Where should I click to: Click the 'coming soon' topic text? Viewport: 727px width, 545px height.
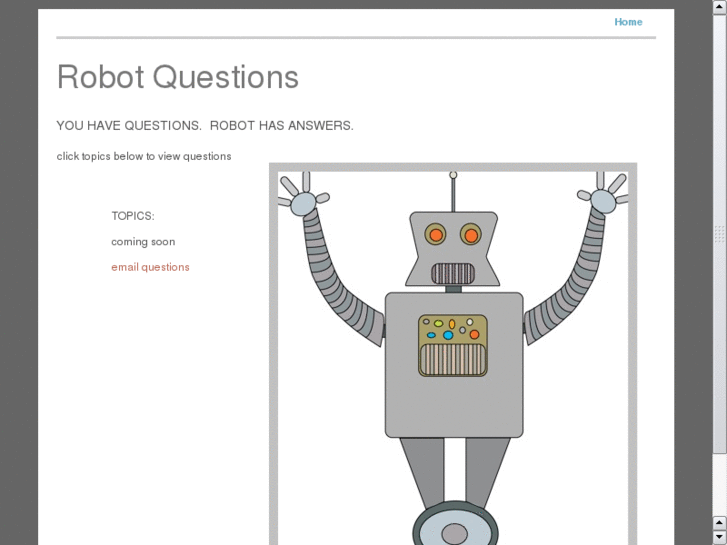143,242
